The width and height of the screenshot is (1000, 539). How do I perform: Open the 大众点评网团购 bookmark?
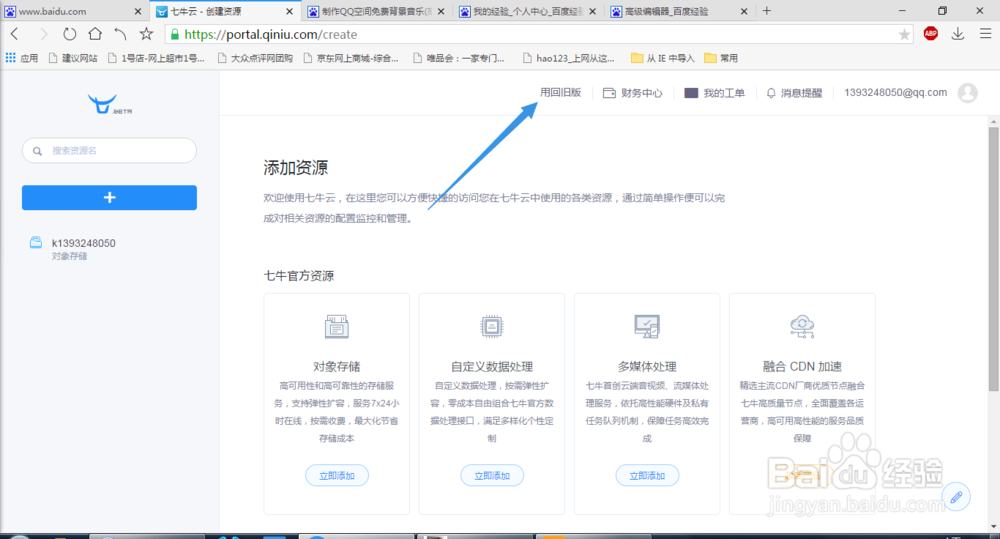(x=255, y=58)
